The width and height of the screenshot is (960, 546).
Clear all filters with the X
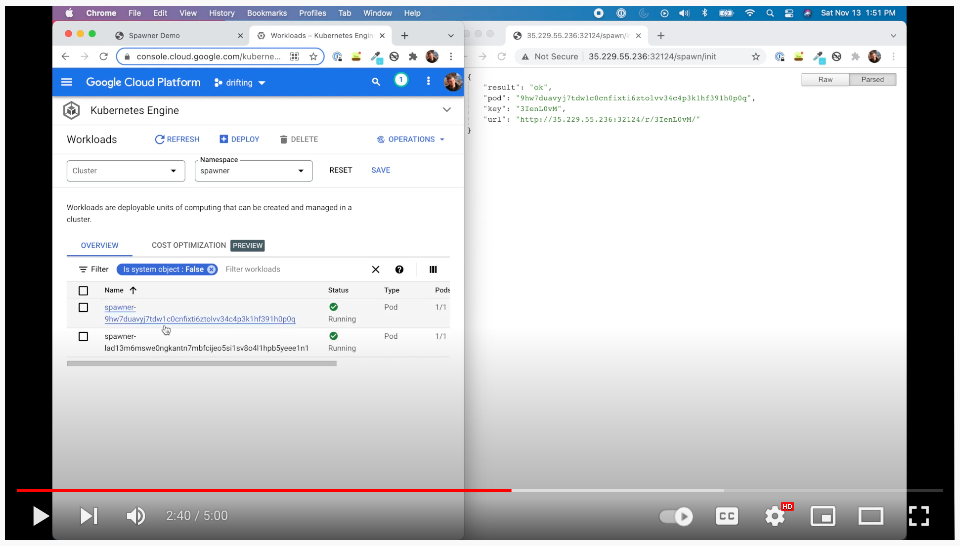pyautogui.click(x=375, y=269)
